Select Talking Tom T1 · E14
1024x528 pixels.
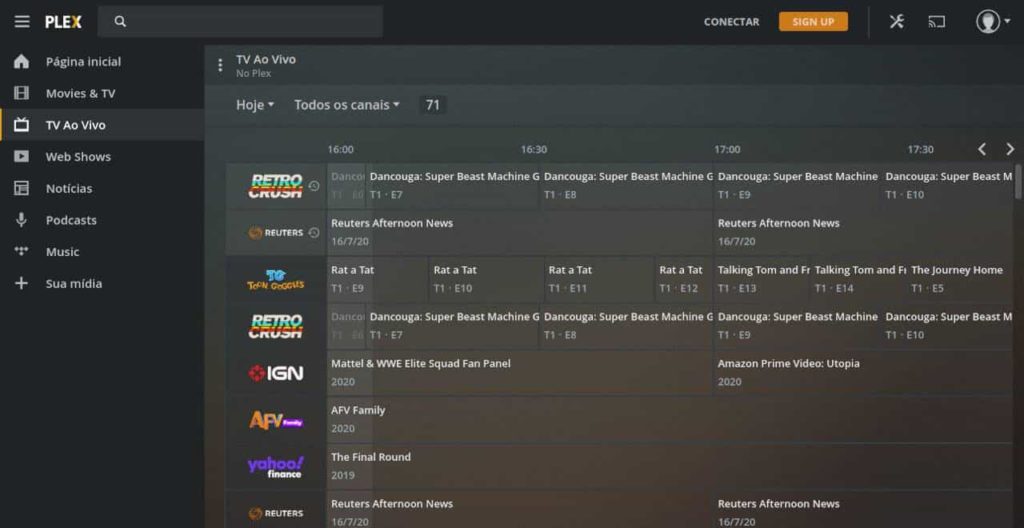point(858,280)
